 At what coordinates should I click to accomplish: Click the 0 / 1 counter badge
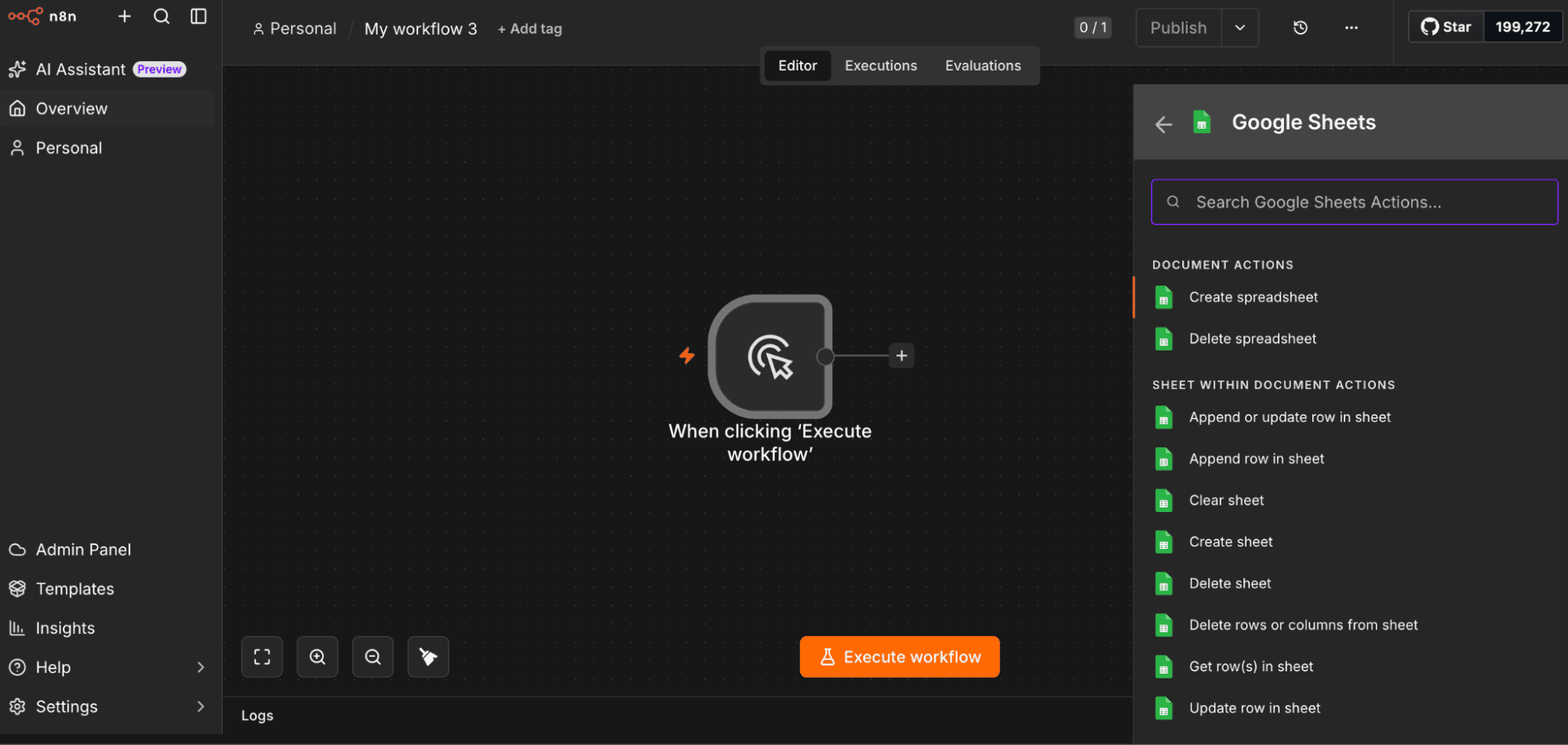click(1092, 27)
